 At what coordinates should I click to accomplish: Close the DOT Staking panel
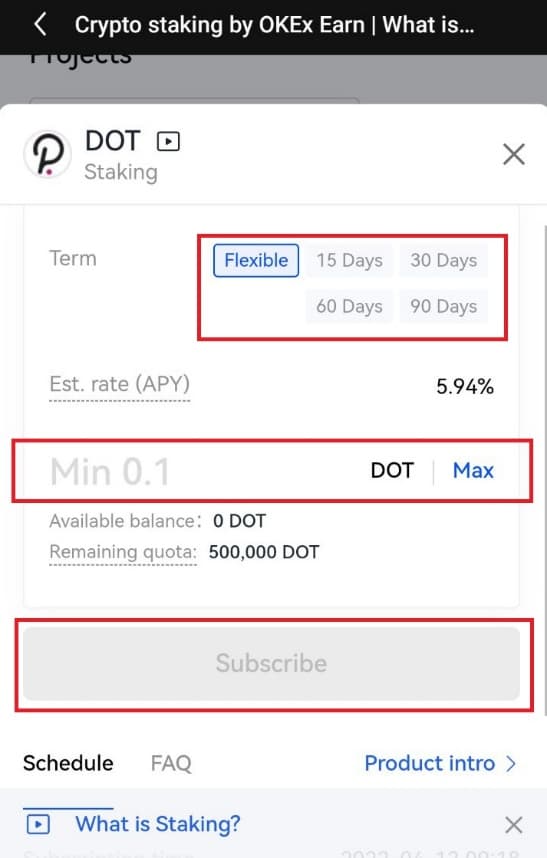tap(514, 154)
